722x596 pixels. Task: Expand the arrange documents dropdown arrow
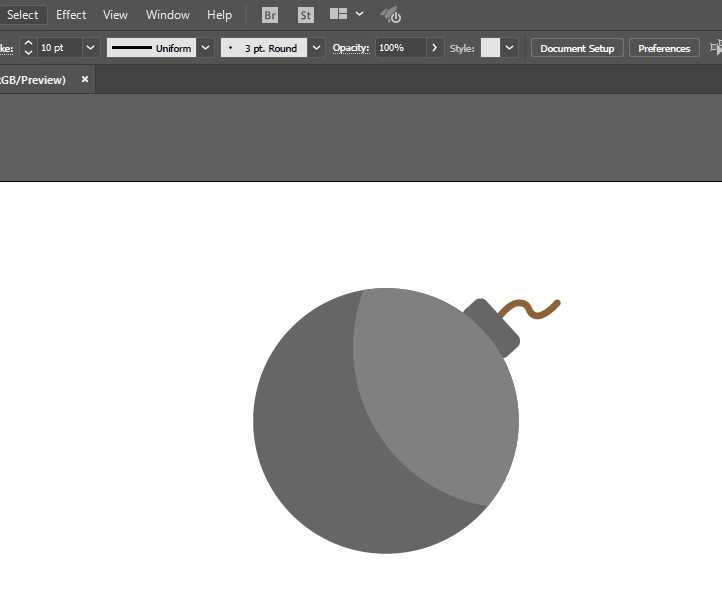pos(360,14)
